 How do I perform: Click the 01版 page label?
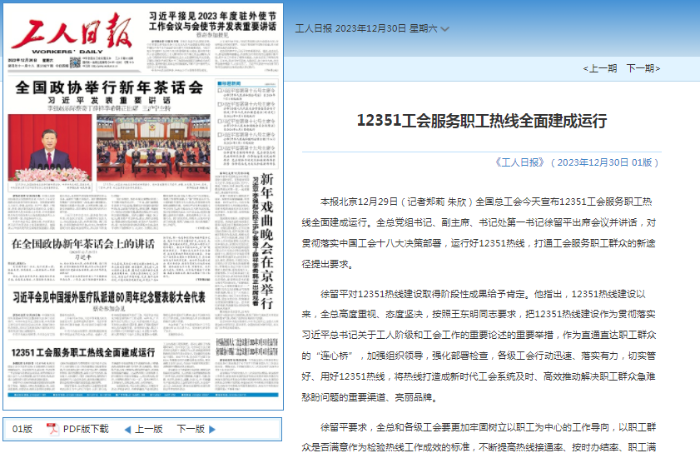click(22, 428)
